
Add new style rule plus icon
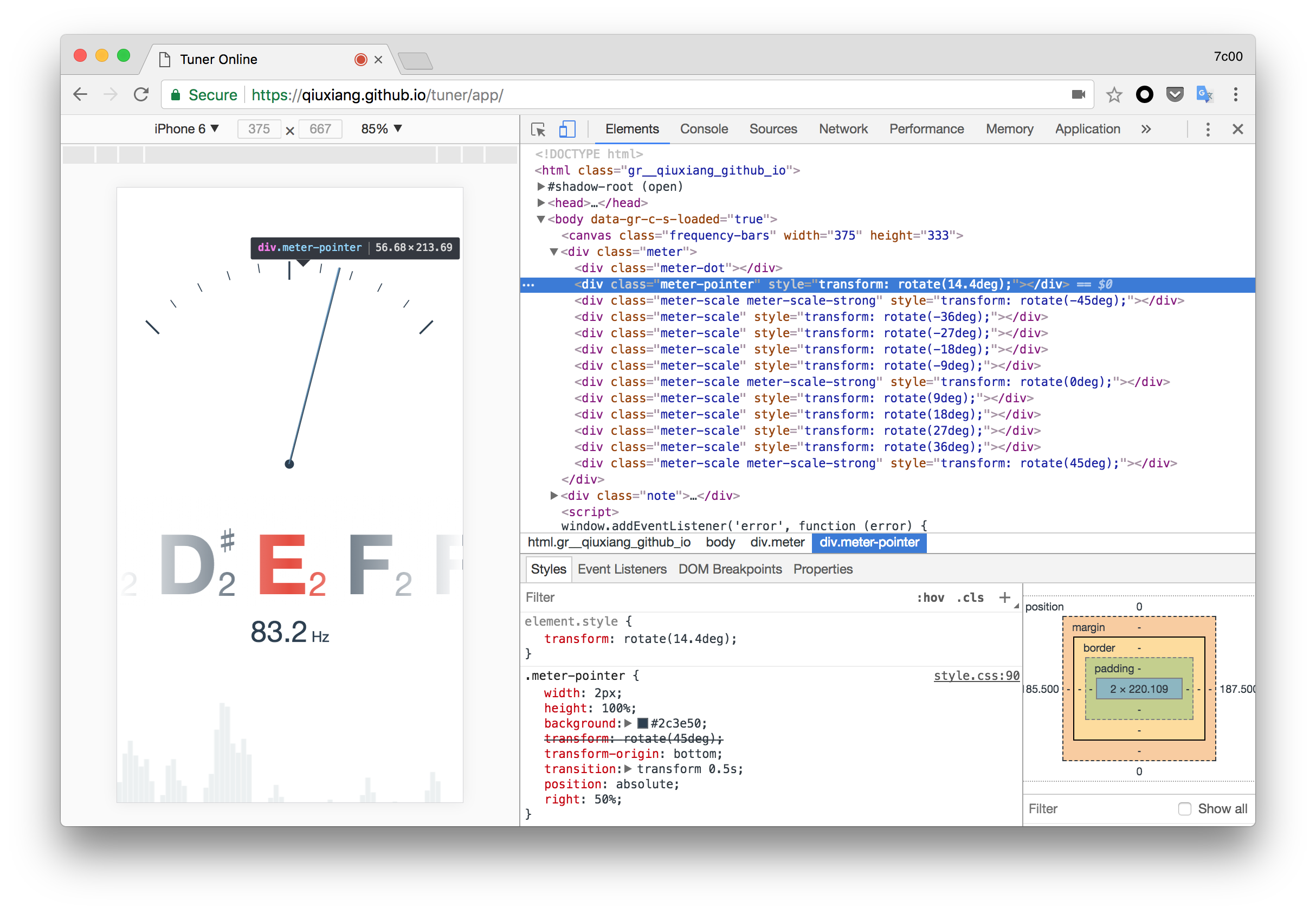(x=1004, y=597)
